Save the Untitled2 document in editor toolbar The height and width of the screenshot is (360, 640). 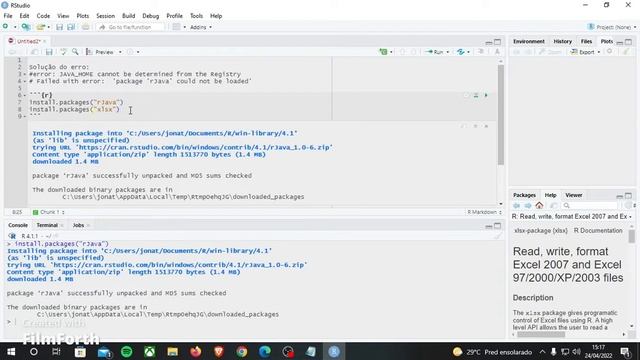click(x=49, y=52)
